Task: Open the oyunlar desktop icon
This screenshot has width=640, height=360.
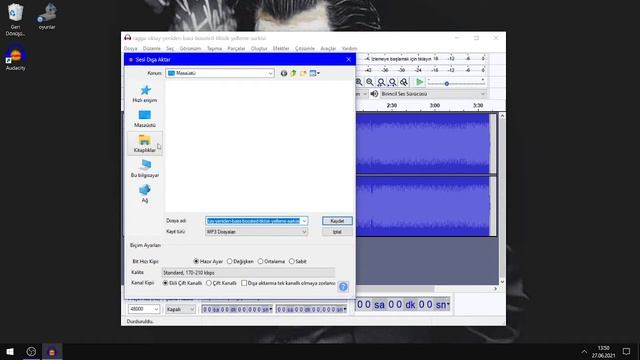Action: (47, 16)
